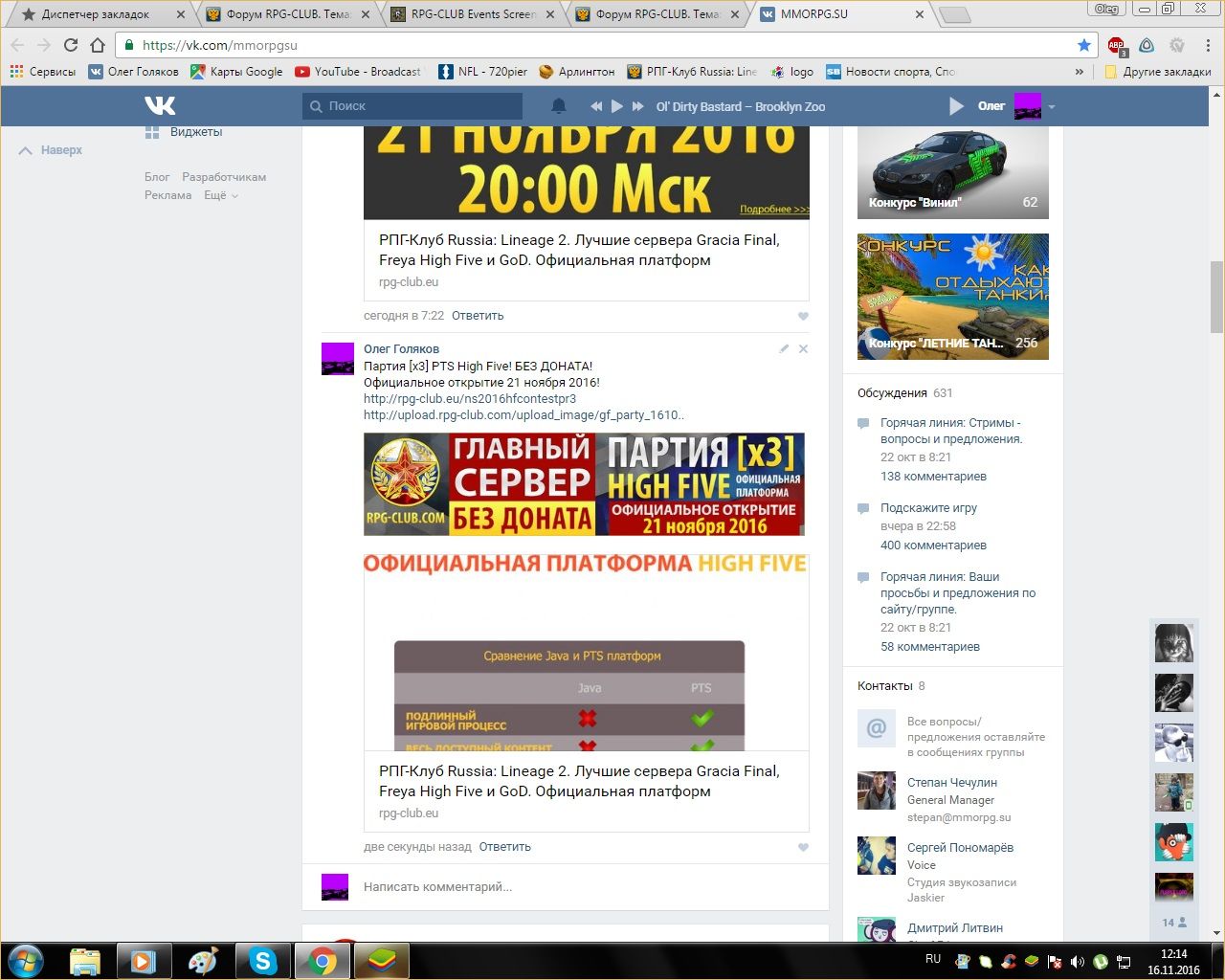Image resolution: width=1225 pixels, height=980 pixels.
Task: Open Сервисы apps bookmark
Action: click(x=43, y=72)
